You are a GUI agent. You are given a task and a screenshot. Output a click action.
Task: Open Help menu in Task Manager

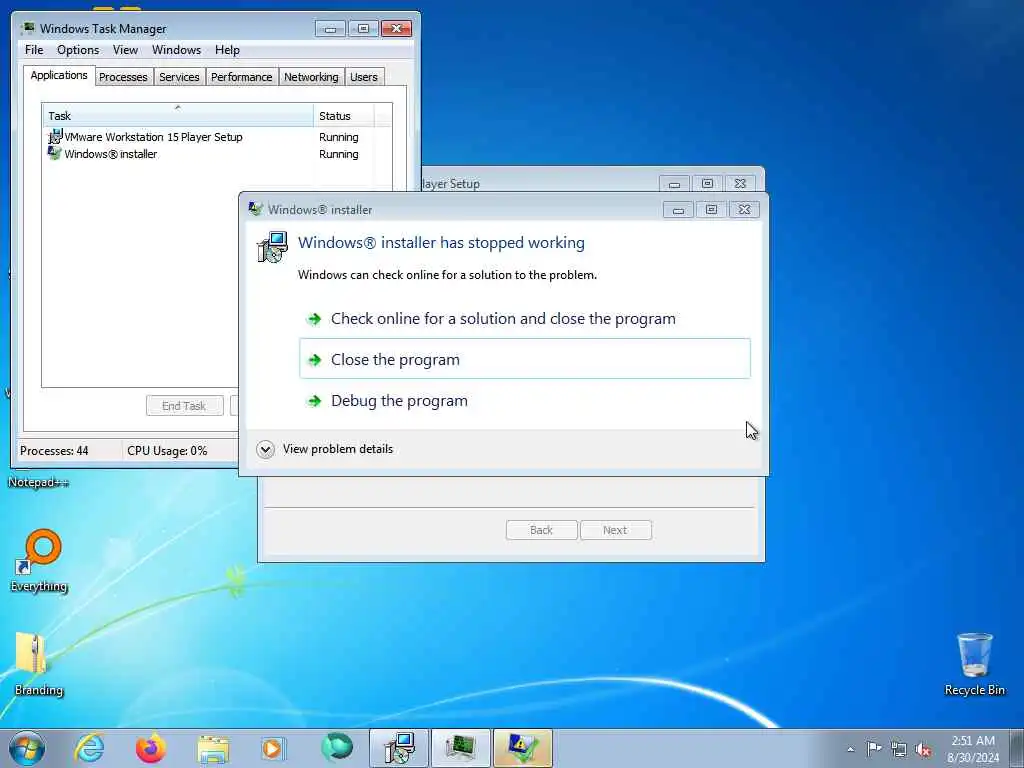click(x=227, y=50)
